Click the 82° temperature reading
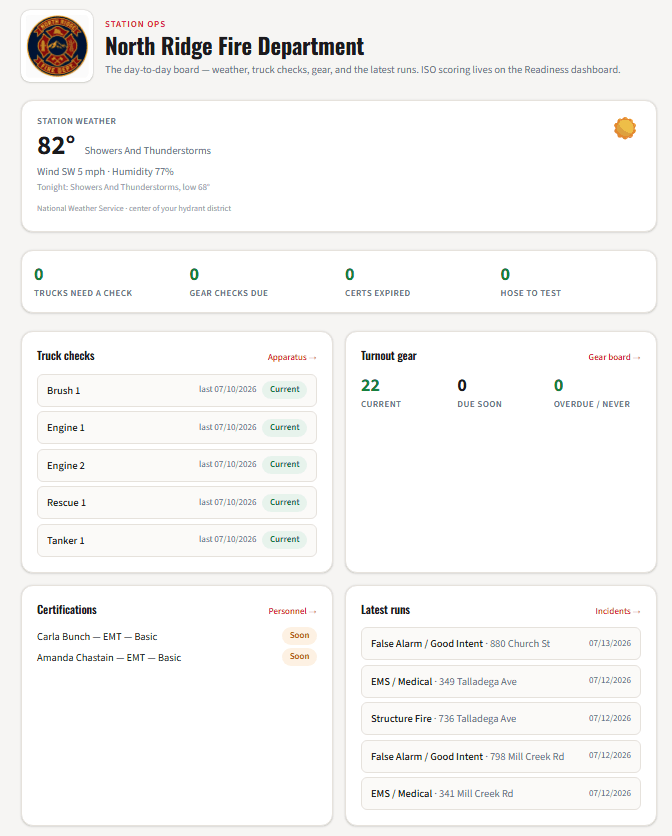This screenshot has height=836, width=672. pos(56,146)
